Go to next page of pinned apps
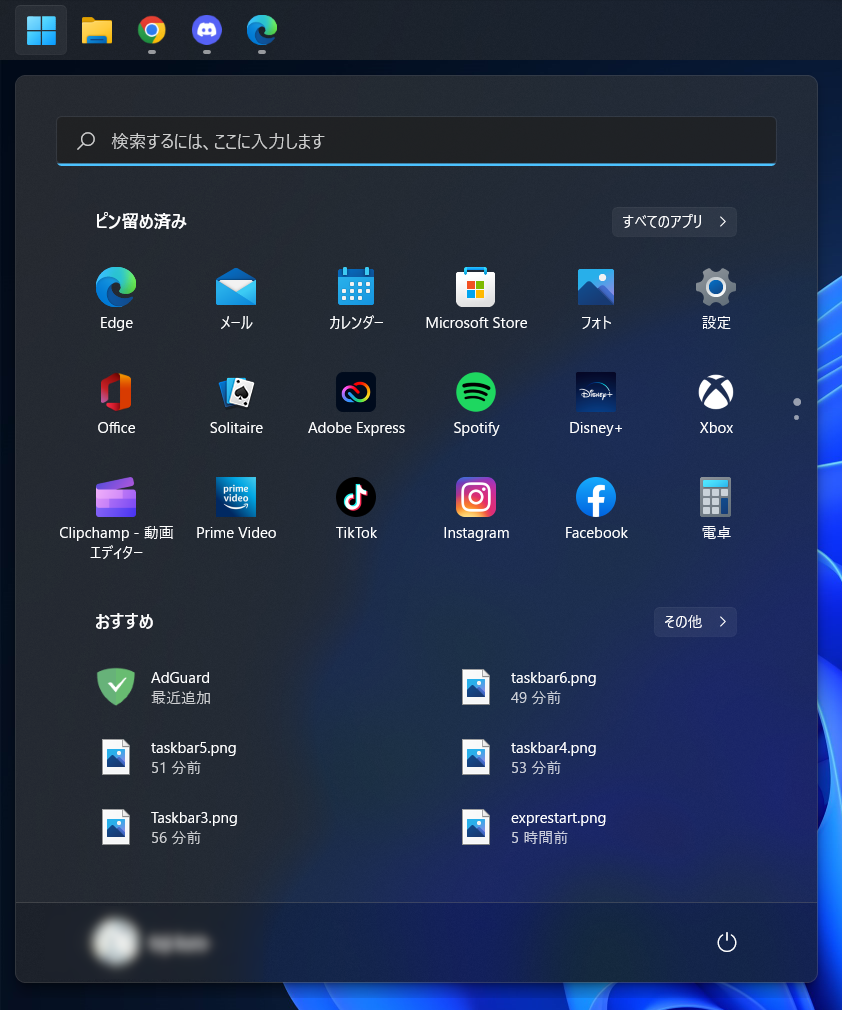 coord(797,417)
